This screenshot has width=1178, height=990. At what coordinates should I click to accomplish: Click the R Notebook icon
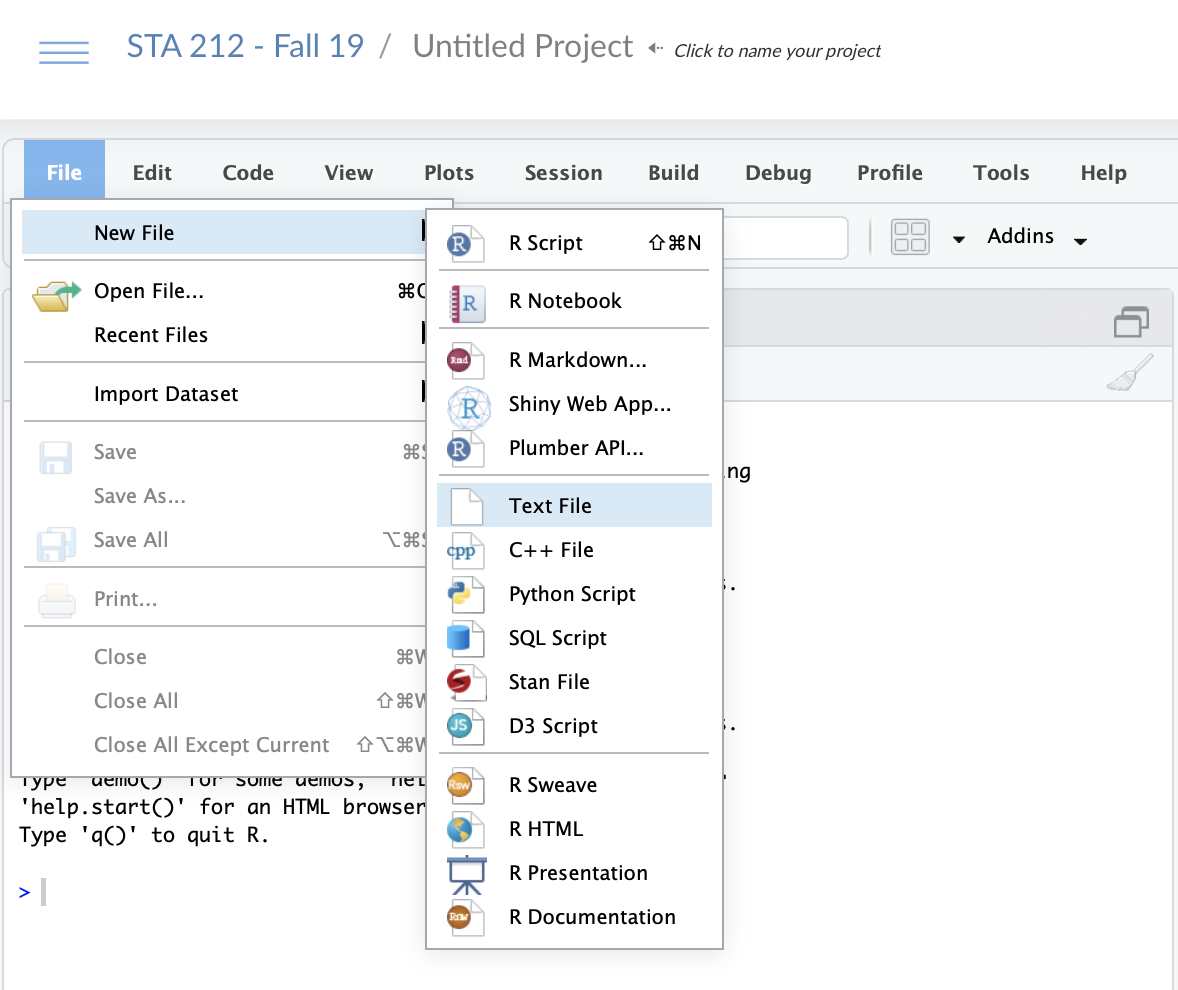point(467,302)
